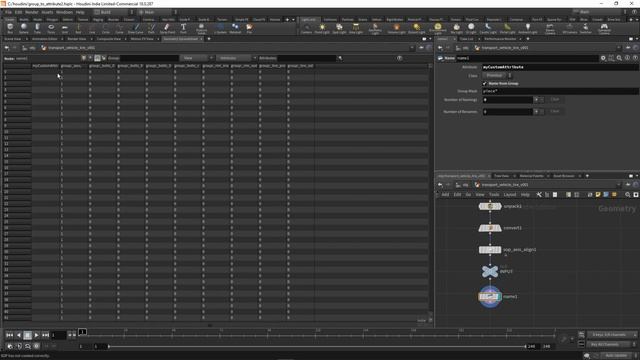Switch to the Render View tab
This screenshot has width=640, height=360.
77,39
